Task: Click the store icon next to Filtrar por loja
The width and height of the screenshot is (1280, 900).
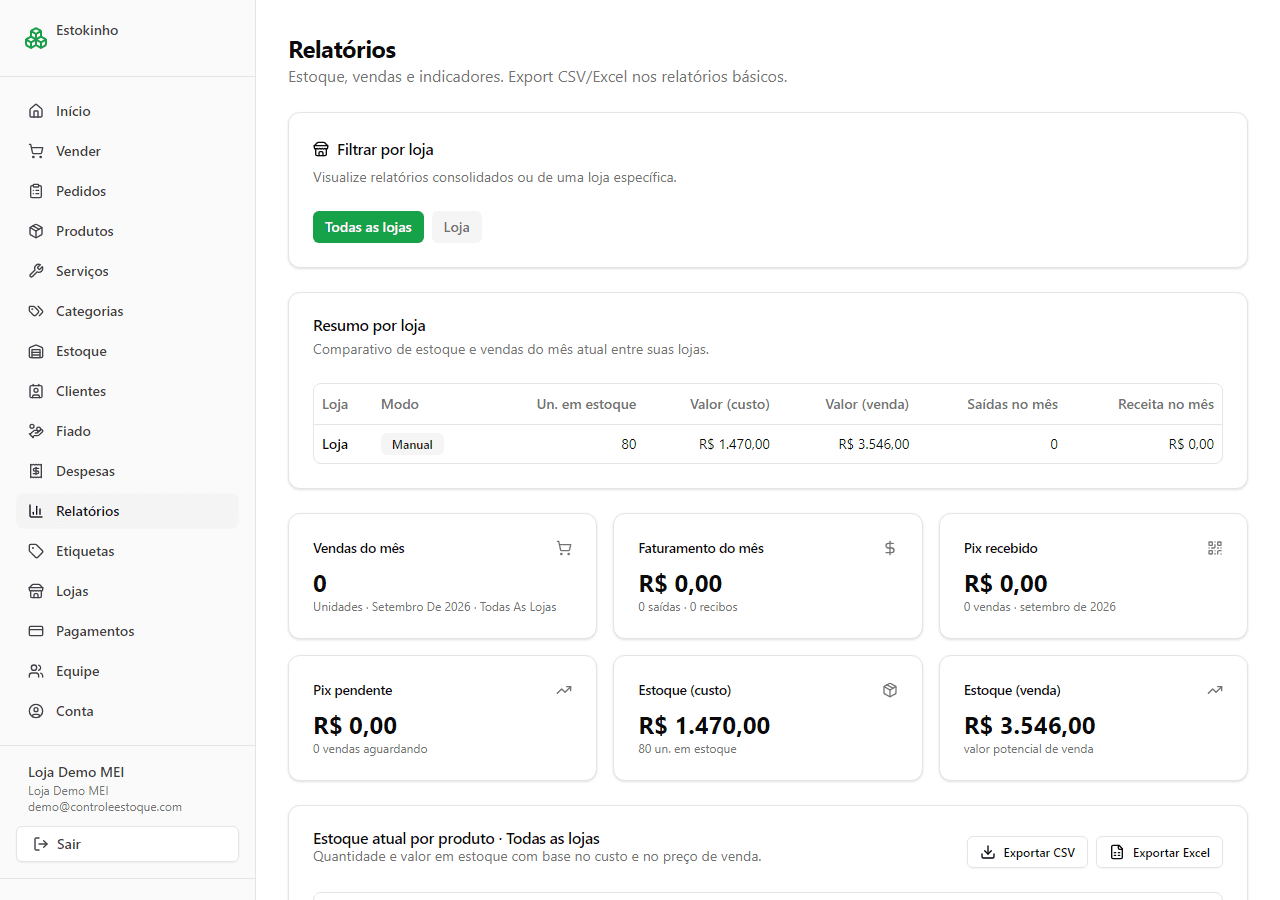Action: (x=321, y=150)
